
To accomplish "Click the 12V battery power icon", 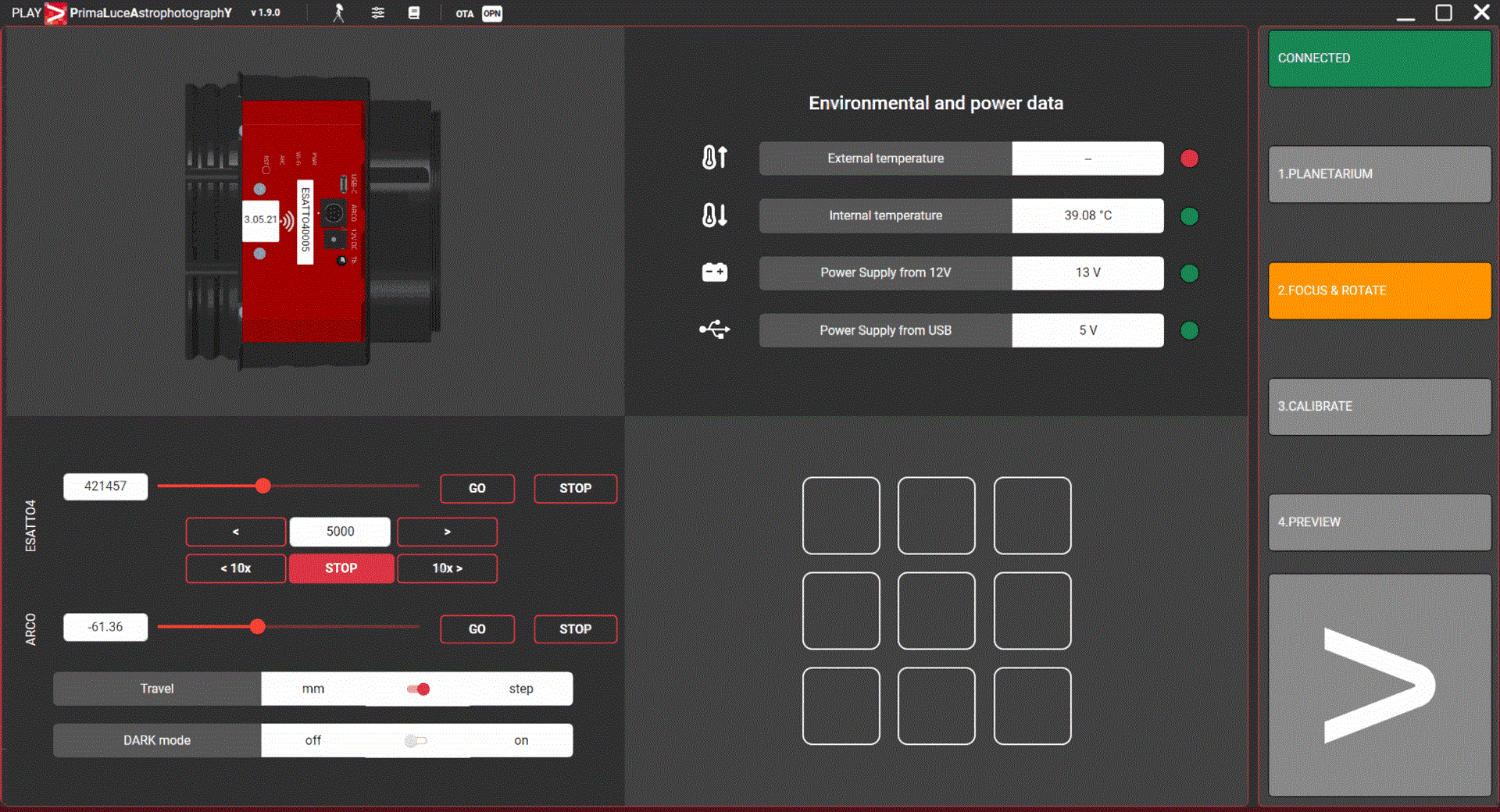I will point(714,272).
